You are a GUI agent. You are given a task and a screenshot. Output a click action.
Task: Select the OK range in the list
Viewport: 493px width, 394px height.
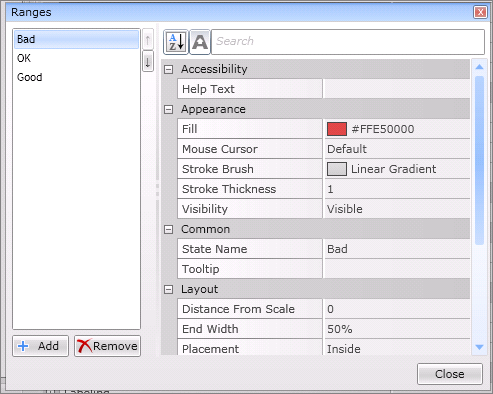click(76, 58)
